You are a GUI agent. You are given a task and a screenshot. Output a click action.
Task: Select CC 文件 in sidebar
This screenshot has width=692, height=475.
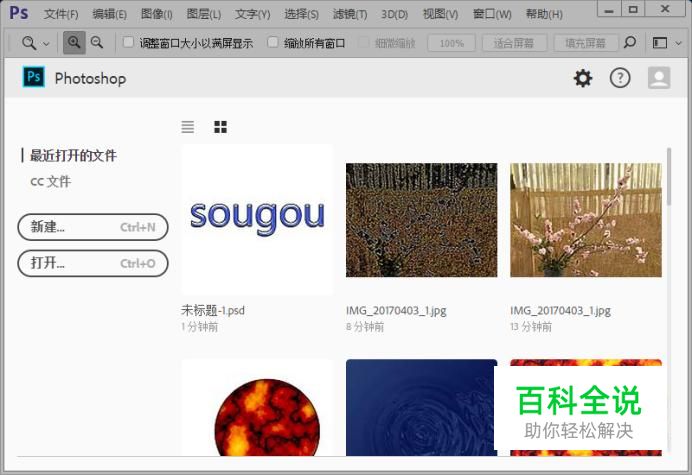pyautogui.click(x=50, y=181)
